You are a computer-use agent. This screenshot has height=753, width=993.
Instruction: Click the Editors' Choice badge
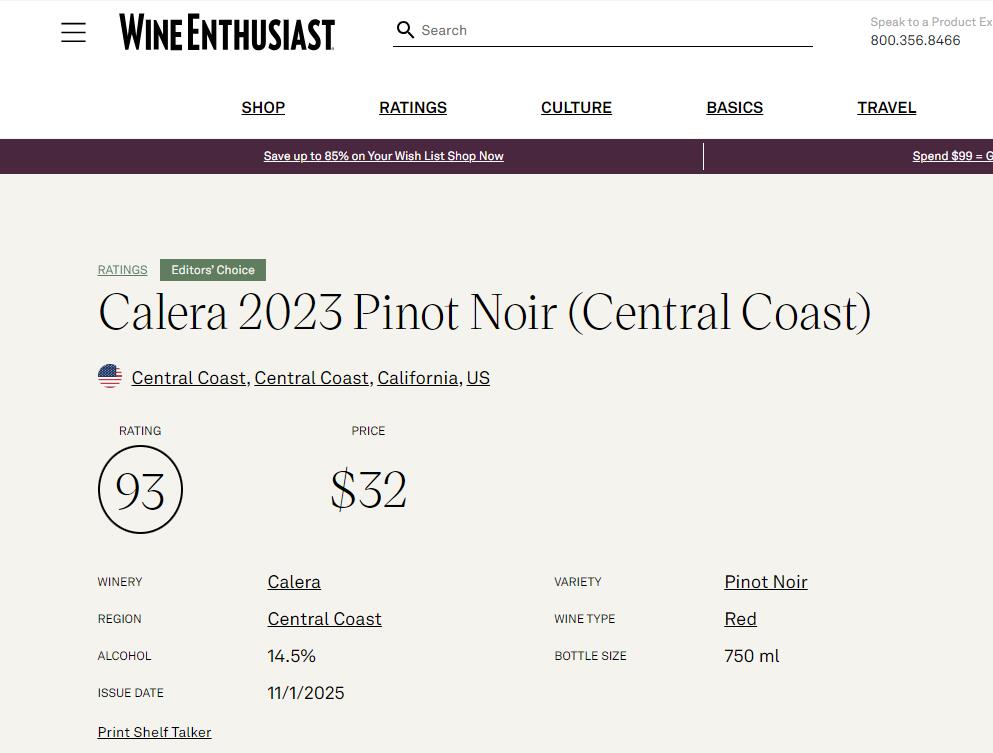[x=213, y=270]
